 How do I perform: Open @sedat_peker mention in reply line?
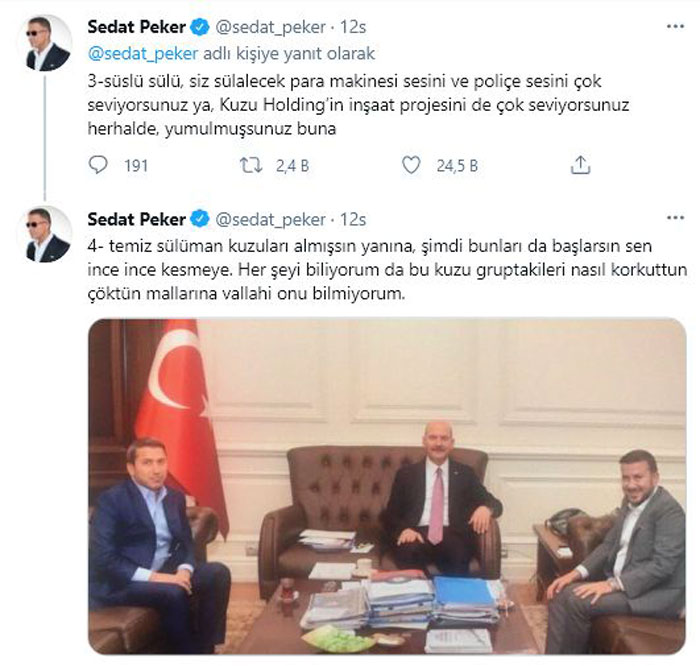143,54
